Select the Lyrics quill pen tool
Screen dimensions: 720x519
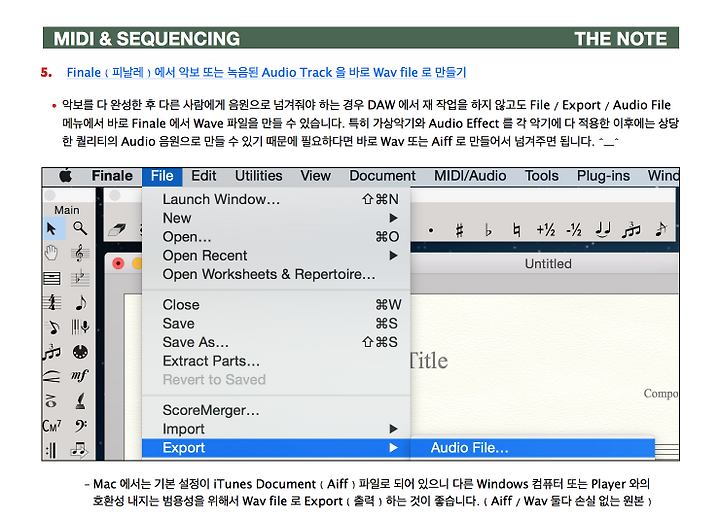80,401
